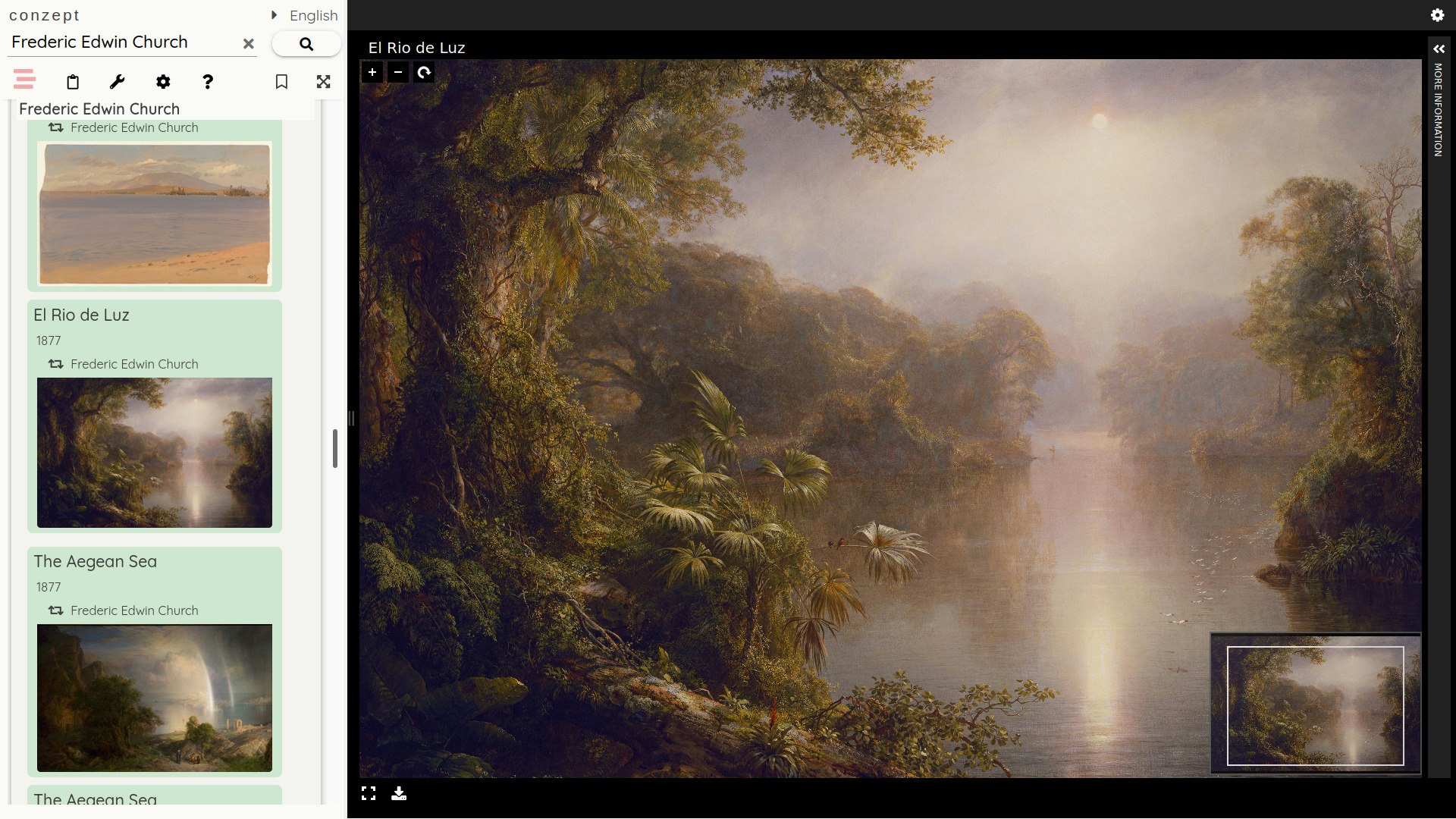This screenshot has width=1456, height=819.
Task: Download the El Rio de Luz image
Action: (x=399, y=793)
